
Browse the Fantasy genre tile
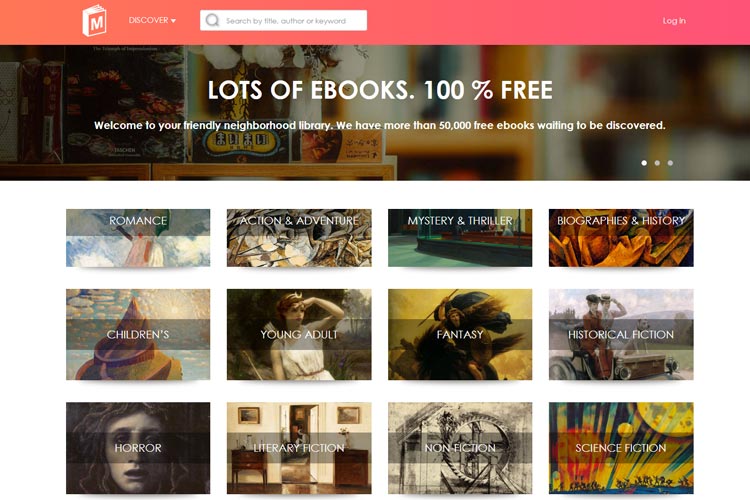(460, 334)
